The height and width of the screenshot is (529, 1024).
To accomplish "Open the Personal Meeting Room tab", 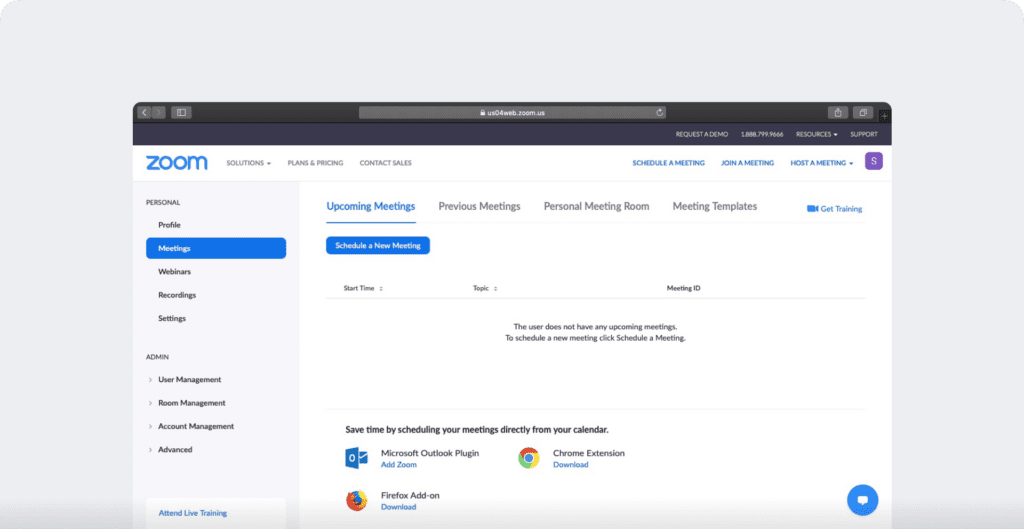I will tap(596, 207).
